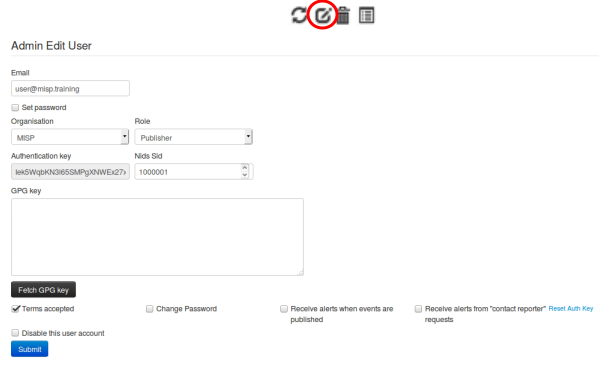
Task: Toggle alerts when events are published
Action: pos(284,309)
